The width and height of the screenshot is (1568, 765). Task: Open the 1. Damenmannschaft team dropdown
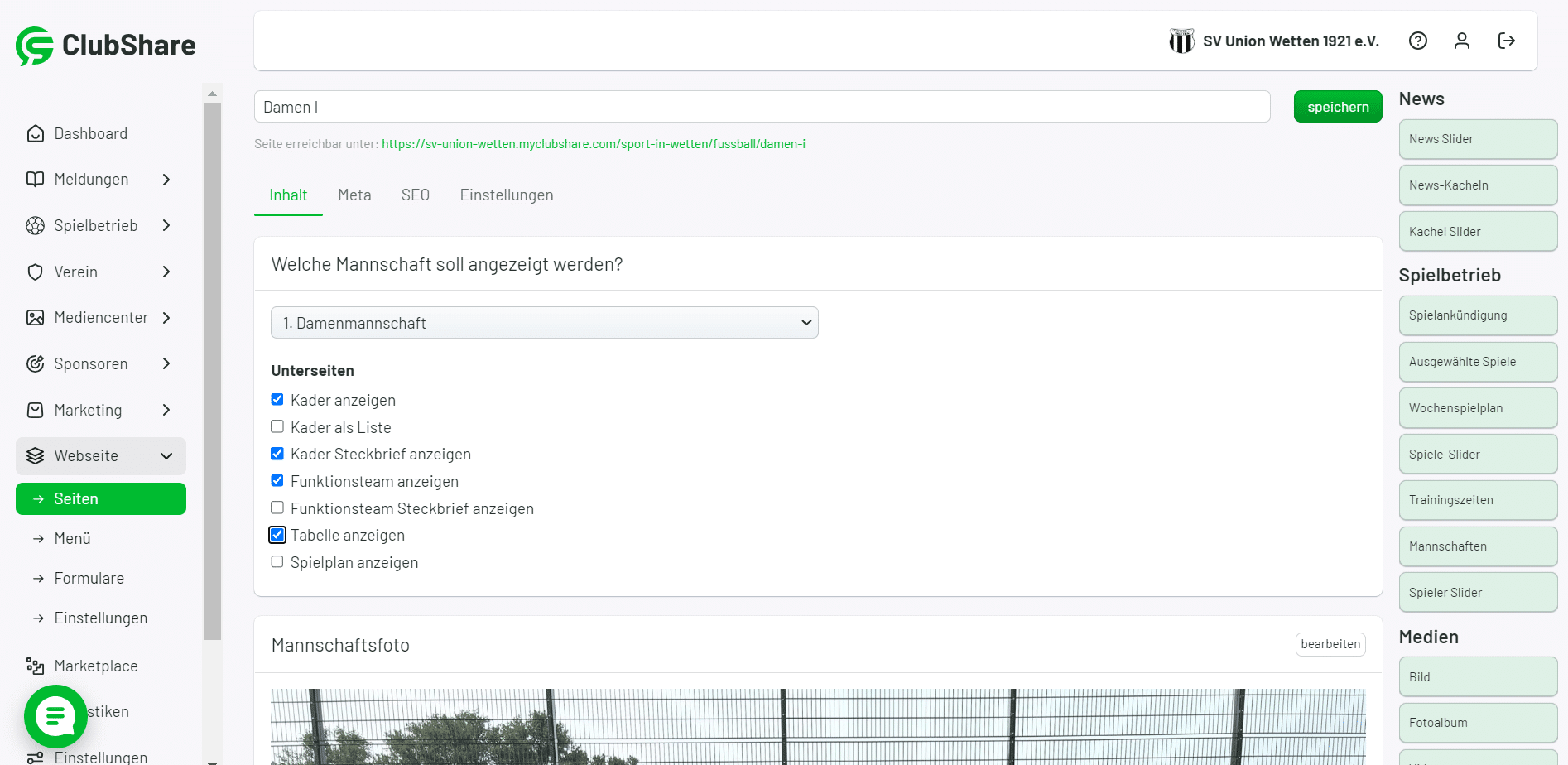pyautogui.click(x=545, y=323)
